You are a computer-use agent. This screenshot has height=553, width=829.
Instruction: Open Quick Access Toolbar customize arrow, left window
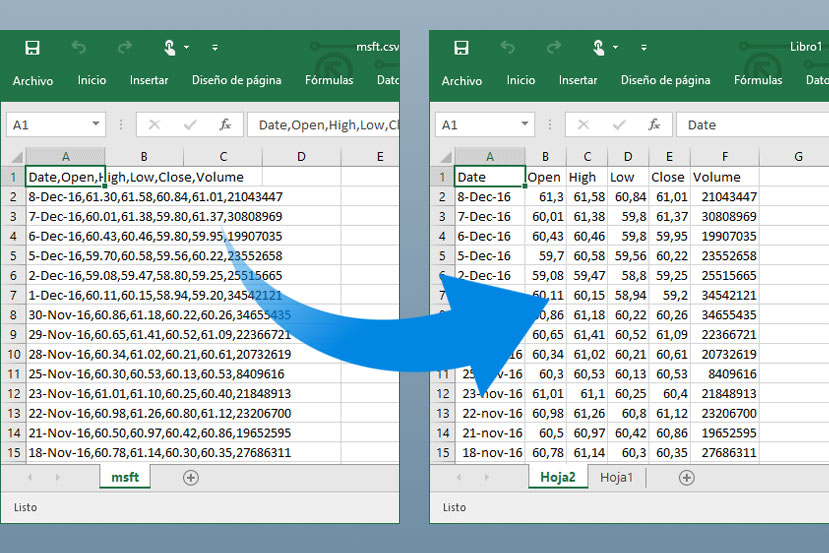(x=215, y=48)
